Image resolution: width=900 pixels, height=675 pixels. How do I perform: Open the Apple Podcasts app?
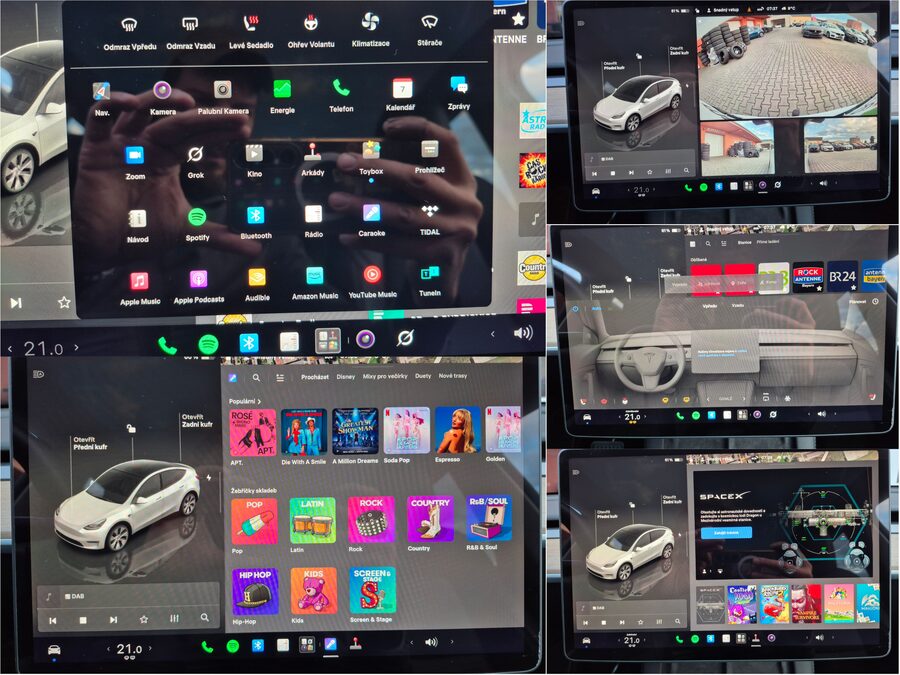click(199, 279)
